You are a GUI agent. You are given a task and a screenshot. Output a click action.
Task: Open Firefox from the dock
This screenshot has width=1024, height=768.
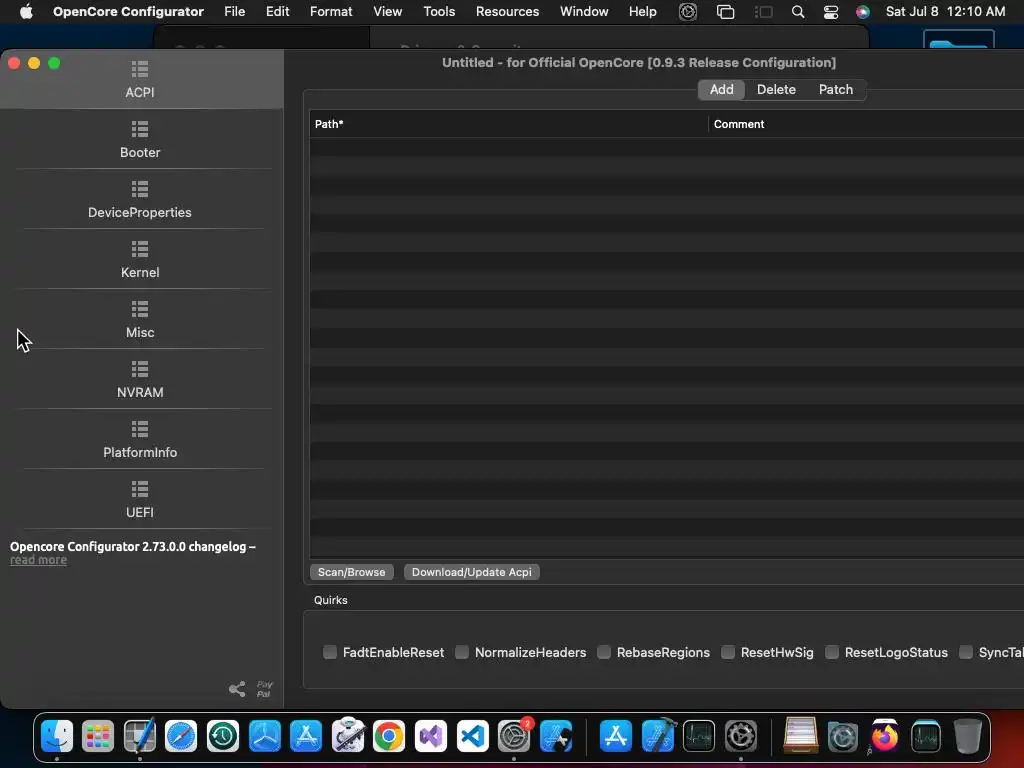pos(884,736)
